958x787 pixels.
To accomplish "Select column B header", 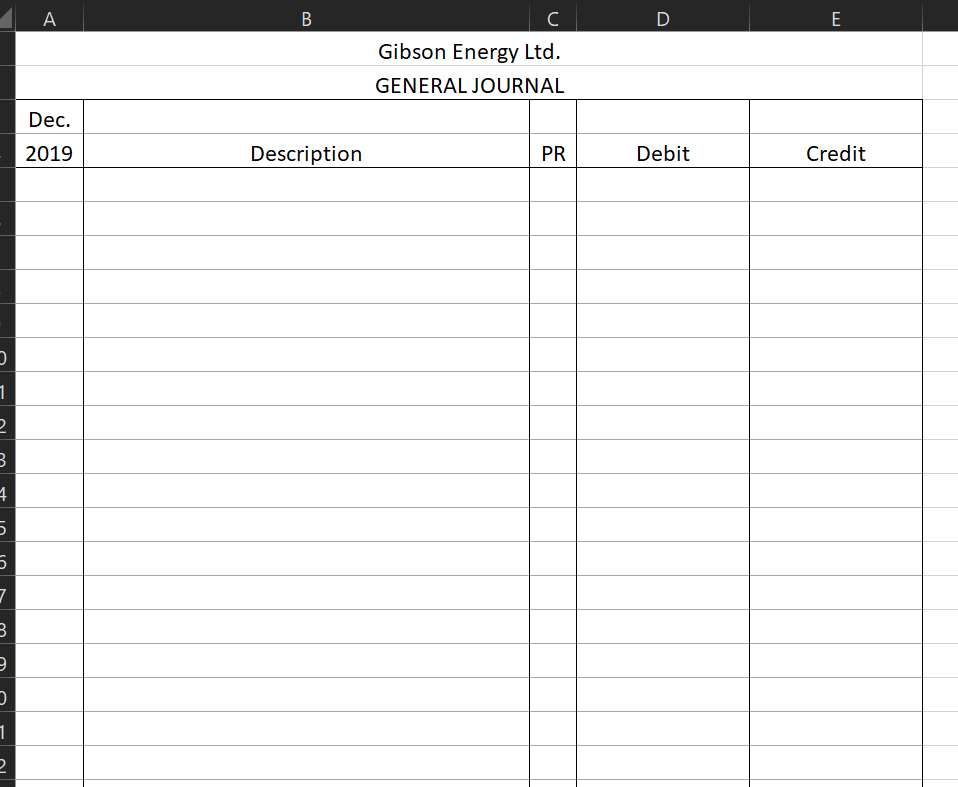I will [x=305, y=17].
